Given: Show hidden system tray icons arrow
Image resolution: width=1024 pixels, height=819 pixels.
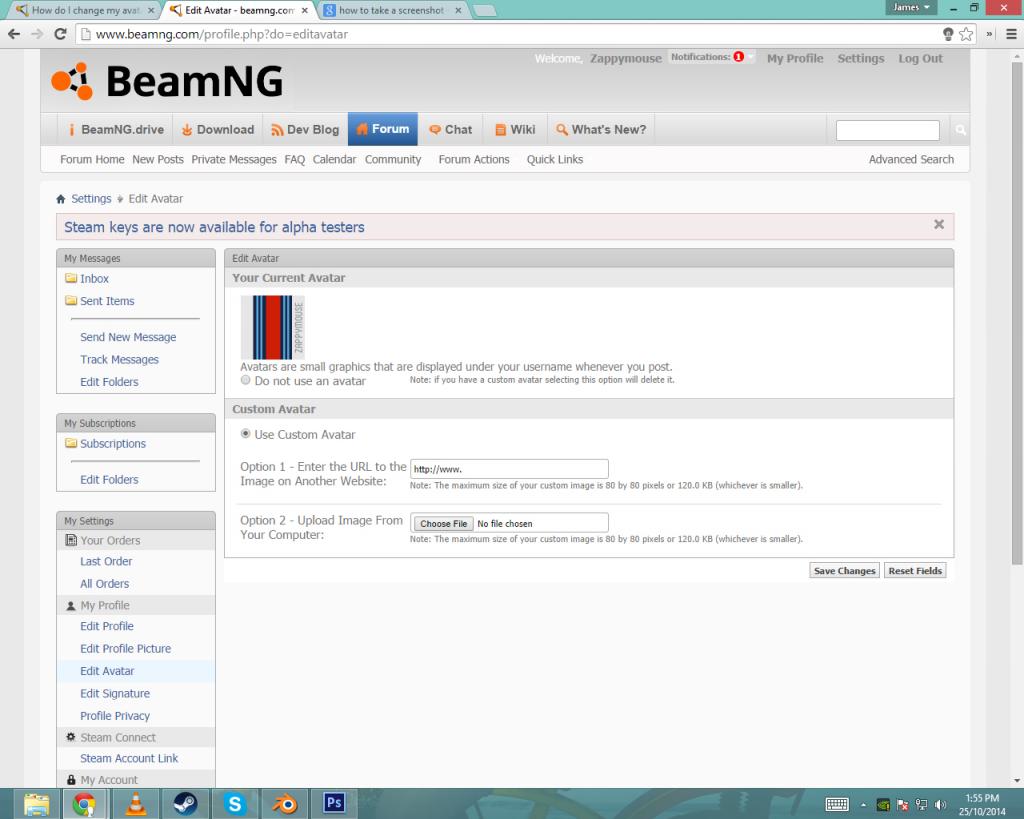Looking at the screenshot, I should (863, 805).
